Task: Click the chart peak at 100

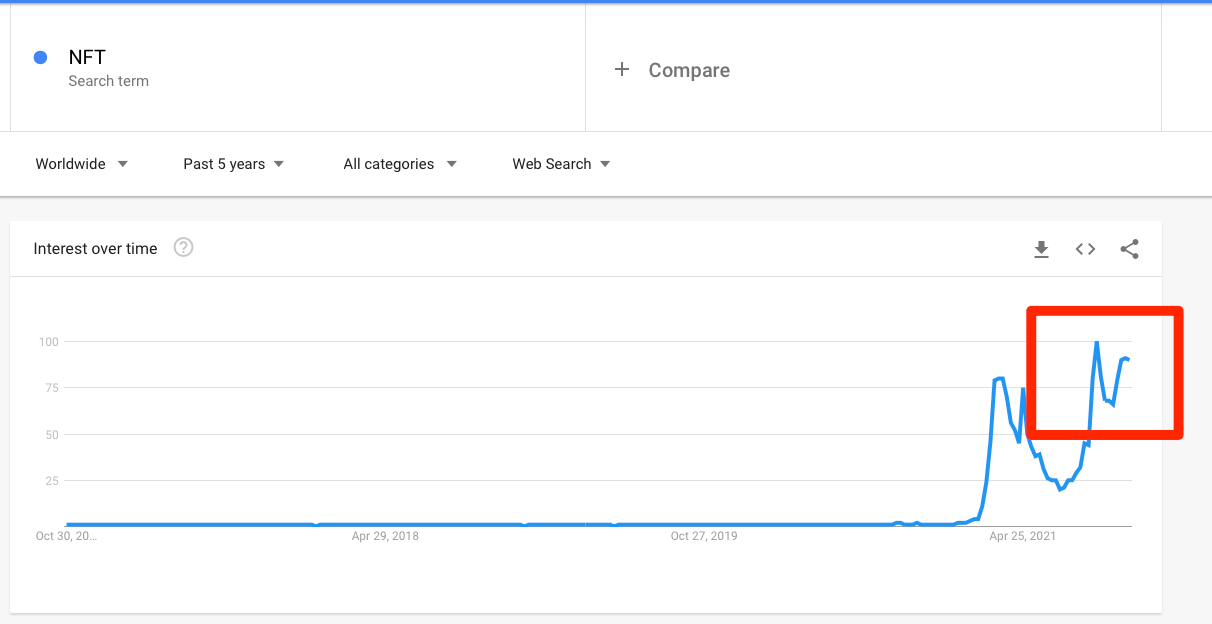Action: (1097, 343)
